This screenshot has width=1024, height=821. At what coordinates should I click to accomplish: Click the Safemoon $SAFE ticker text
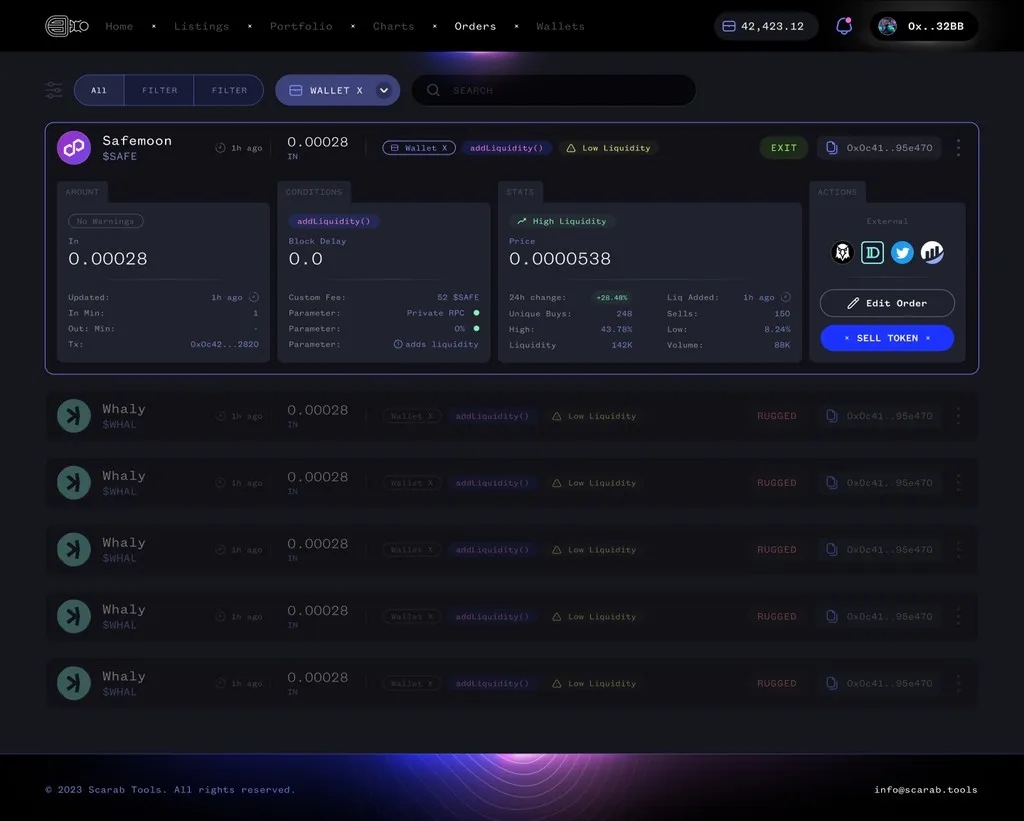tap(120, 156)
